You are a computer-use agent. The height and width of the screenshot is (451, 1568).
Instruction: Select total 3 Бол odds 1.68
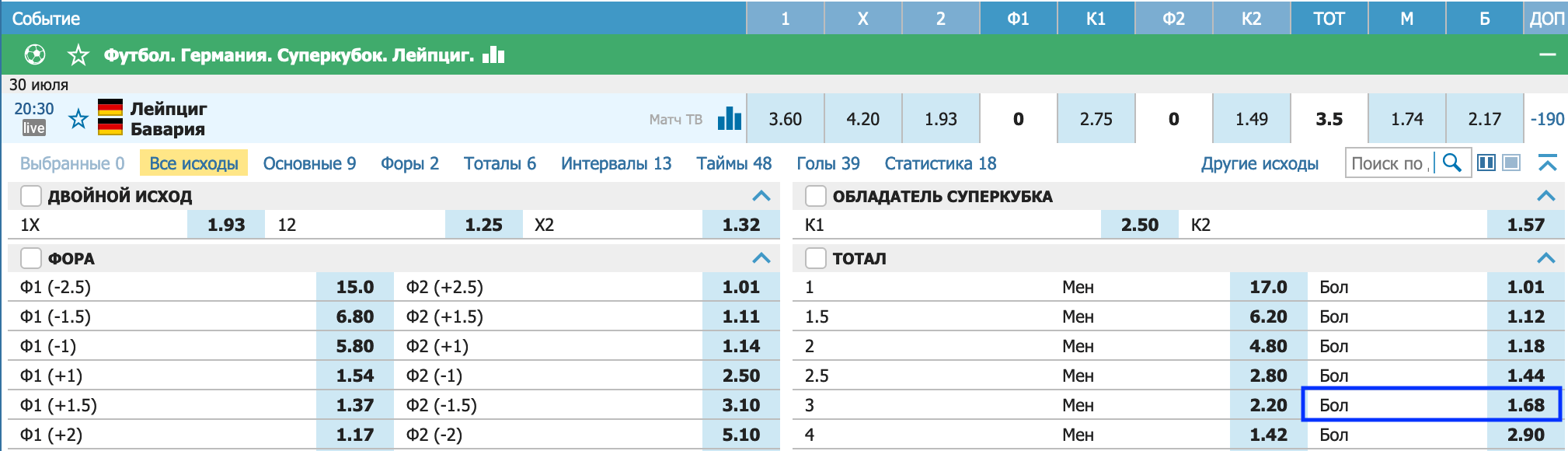1431,405
